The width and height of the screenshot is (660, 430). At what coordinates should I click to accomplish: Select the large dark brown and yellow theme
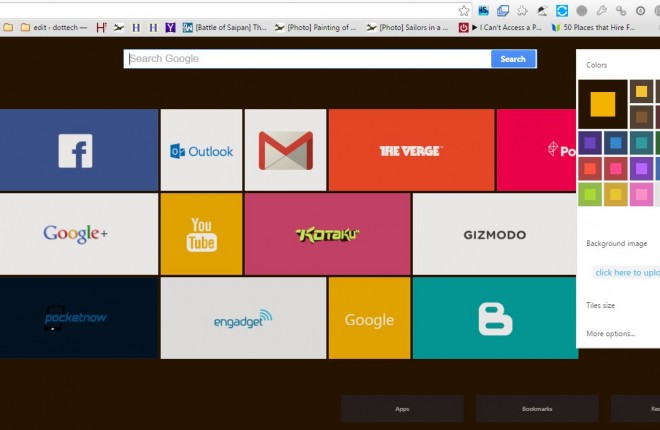pyautogui.click(x=603, y=104)
